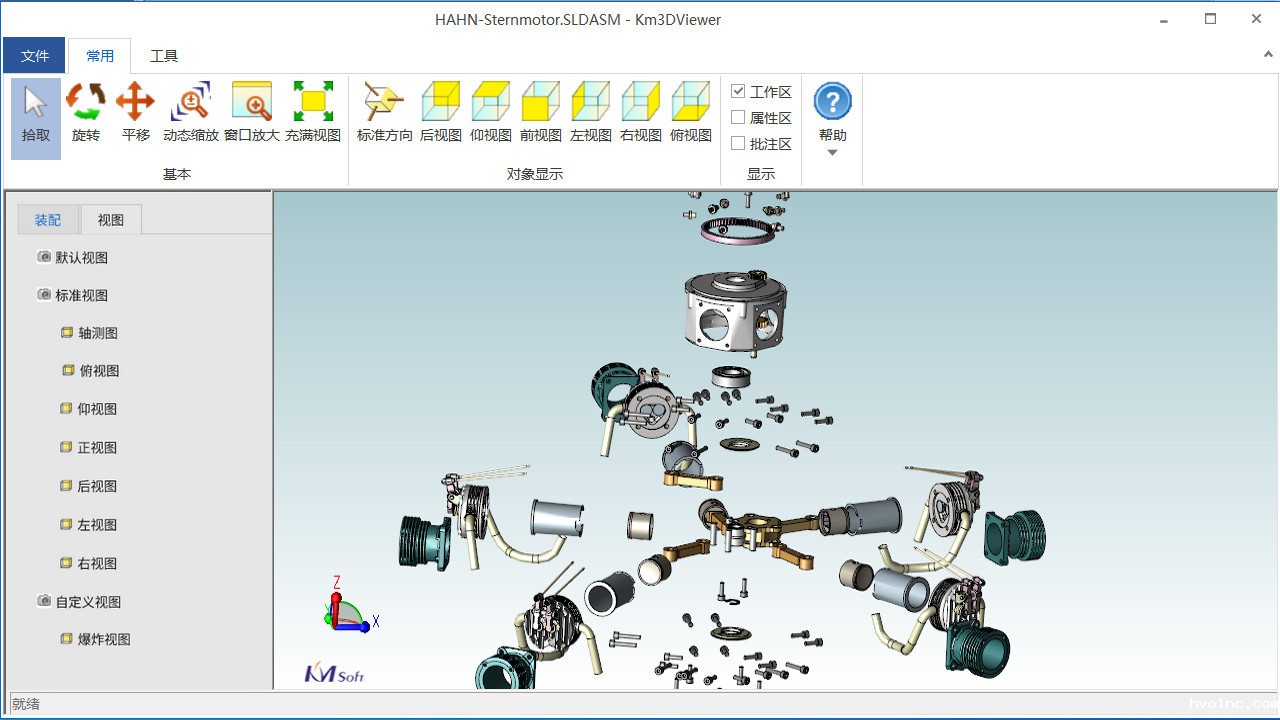Click the 窗口放大 window zoom icon

(x=251, y=113)
